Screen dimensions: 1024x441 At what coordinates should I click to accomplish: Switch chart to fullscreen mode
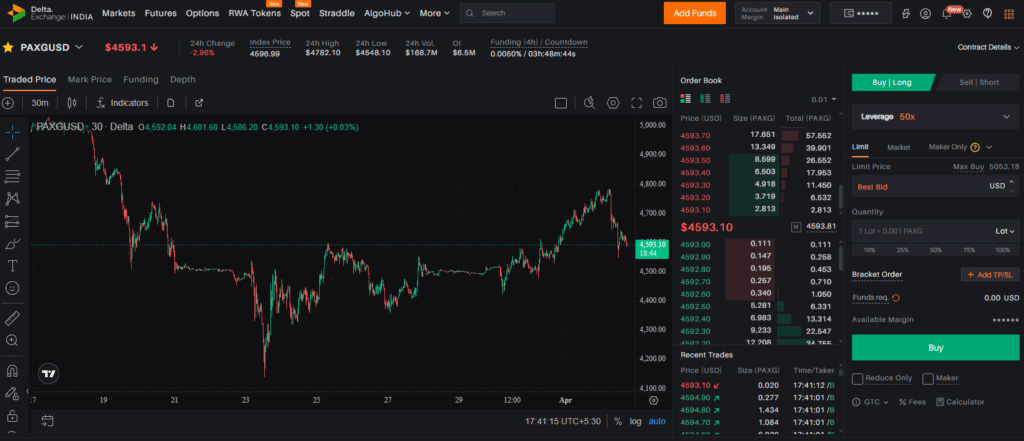[637, 103]
